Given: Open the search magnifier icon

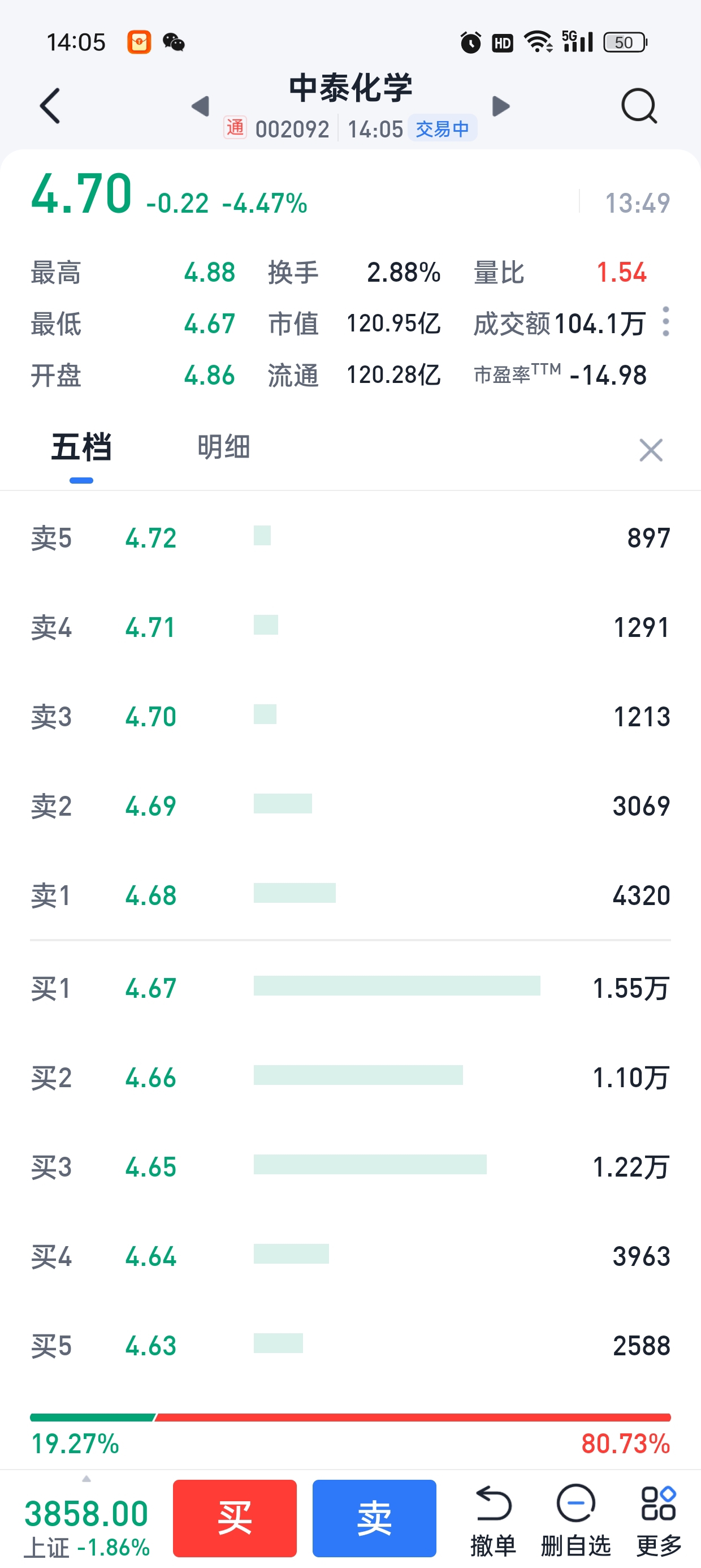Looking at the screenshot, I should (638, 106).
